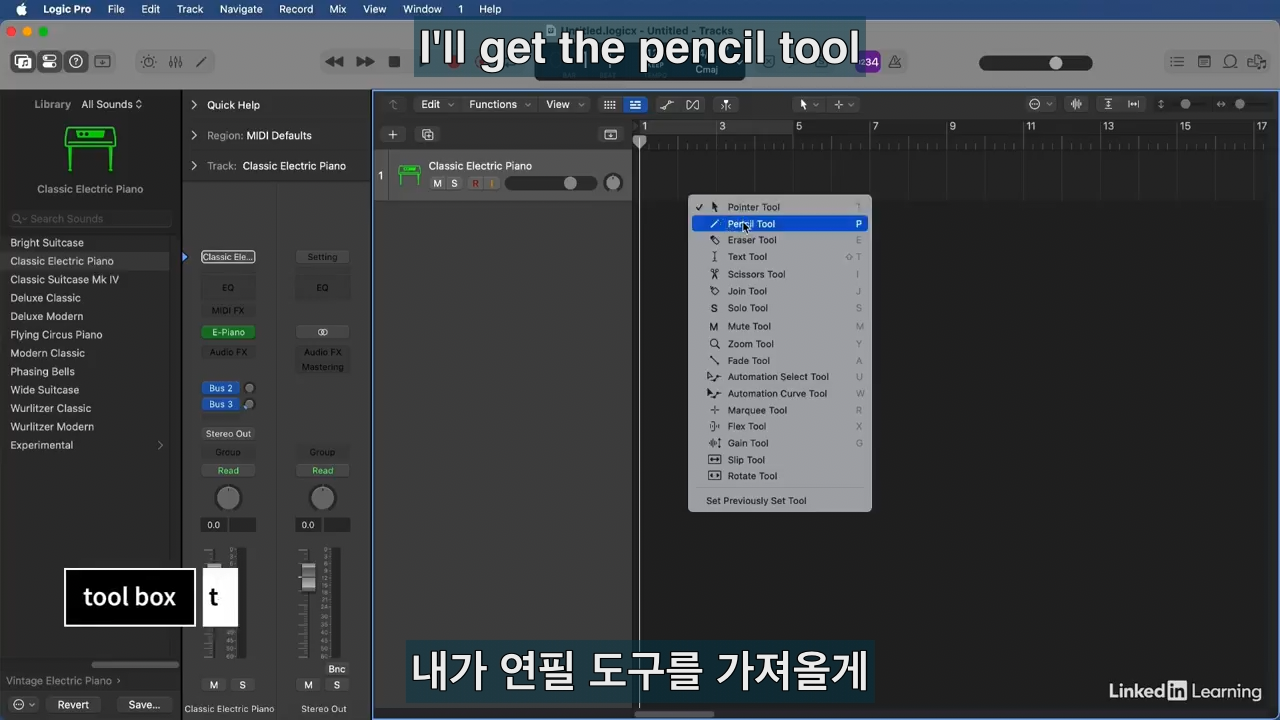Open the Command-click Tool marquee menu
Viewport: 1280px width, 720px height.
click(x=844, y=104)
